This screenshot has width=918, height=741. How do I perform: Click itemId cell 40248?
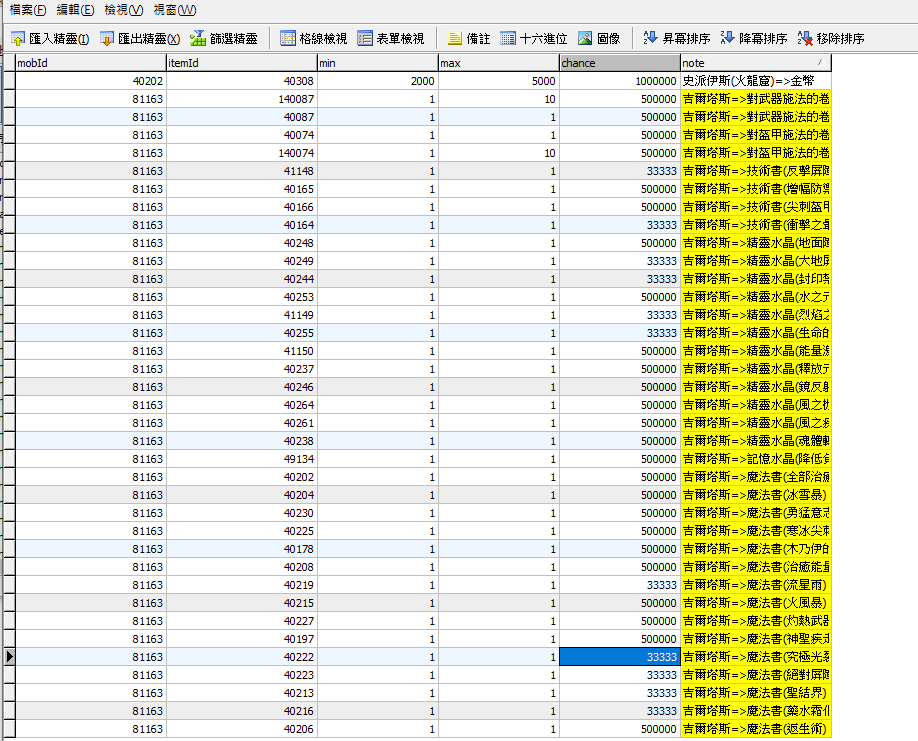coord(242,243)
